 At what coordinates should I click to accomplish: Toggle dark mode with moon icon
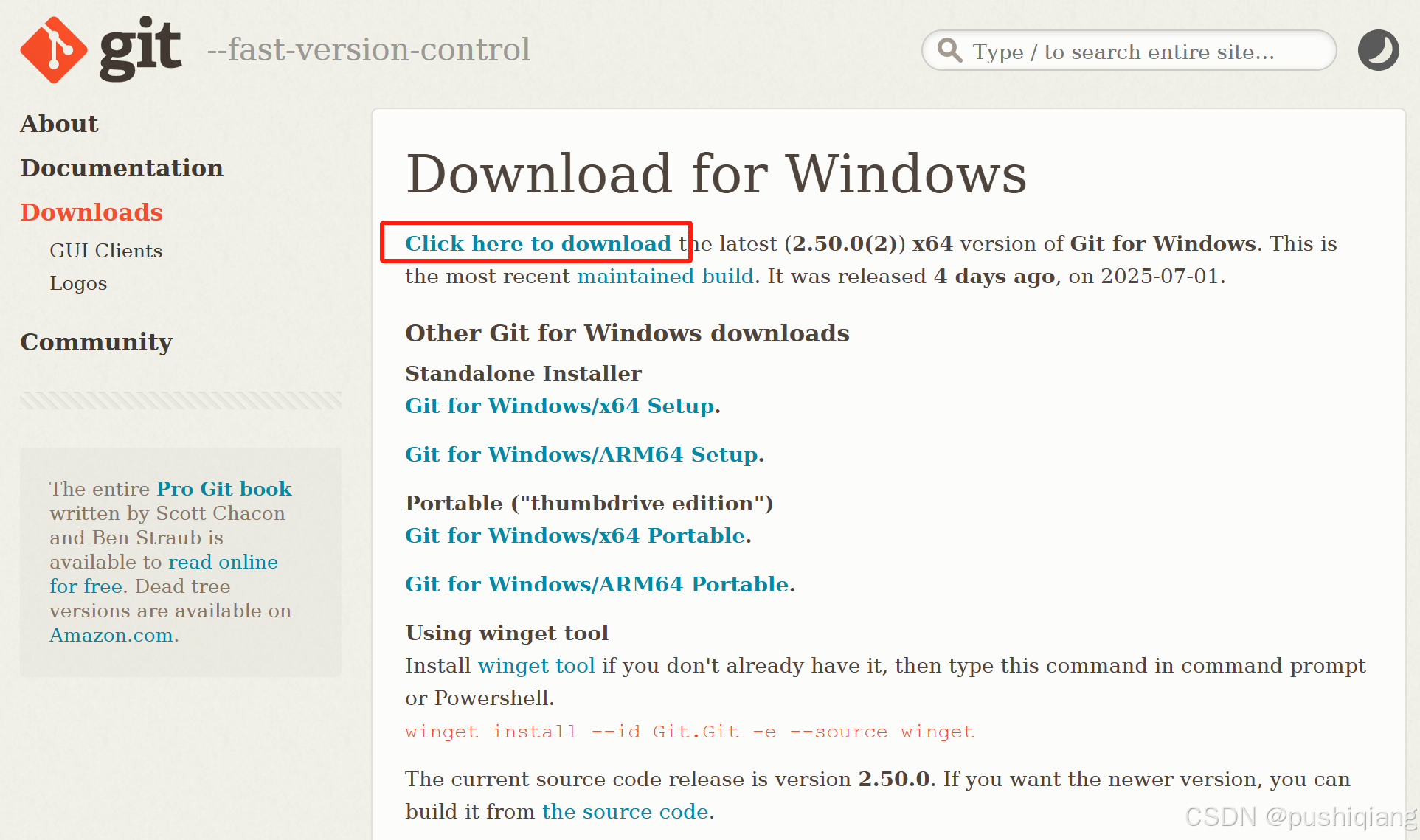click(x=1378, y=50)
